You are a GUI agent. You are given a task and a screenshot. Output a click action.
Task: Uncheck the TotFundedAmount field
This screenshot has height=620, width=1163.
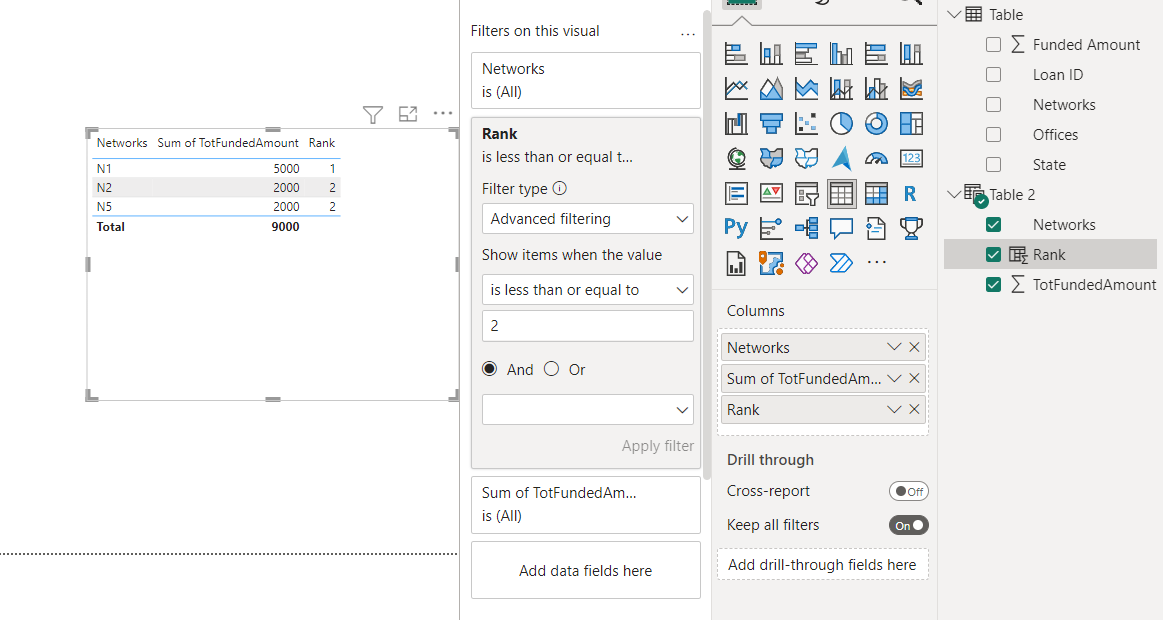click(994, 285)
